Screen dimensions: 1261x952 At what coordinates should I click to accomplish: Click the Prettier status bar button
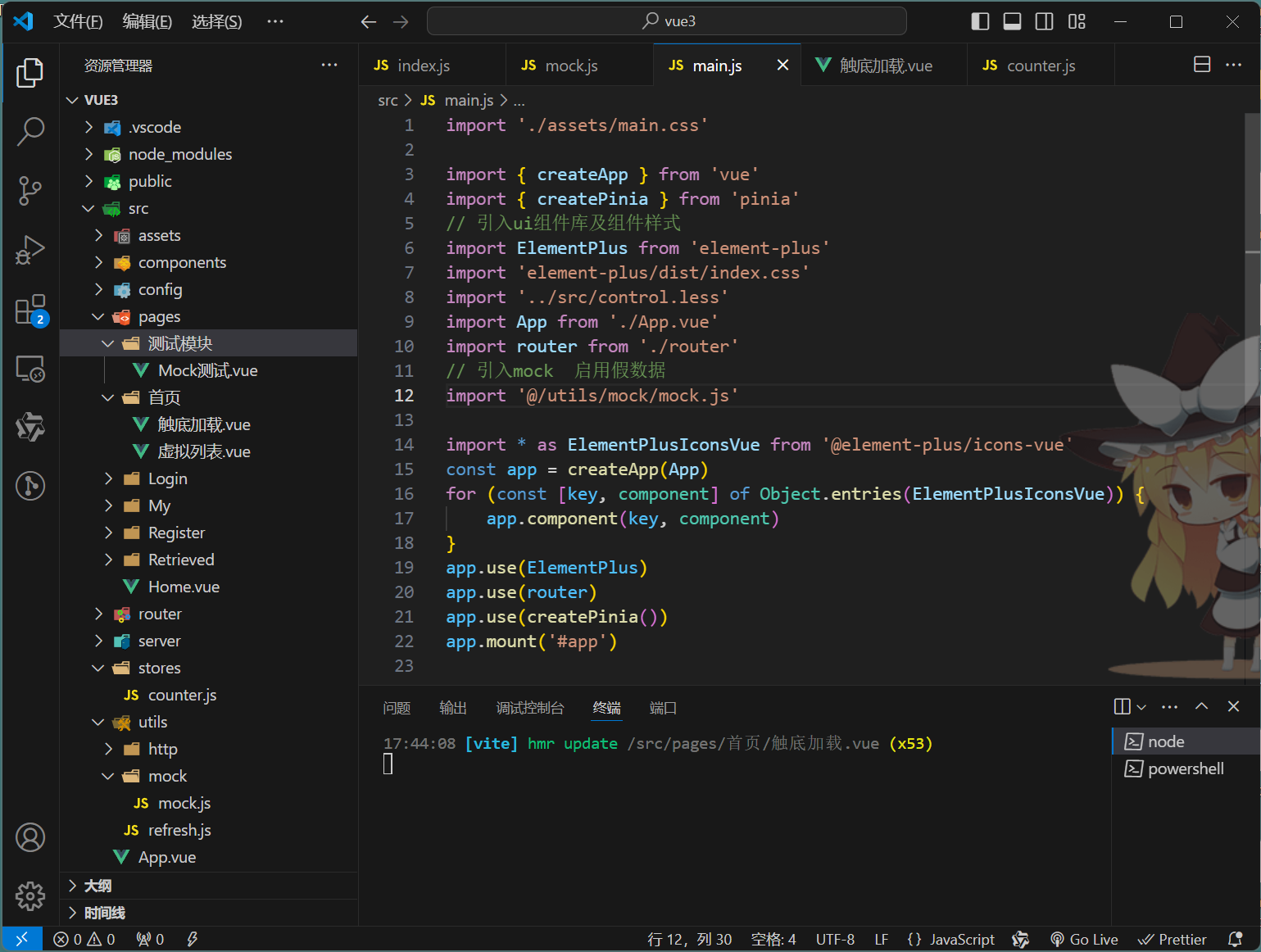click(x=1173, y=939)
